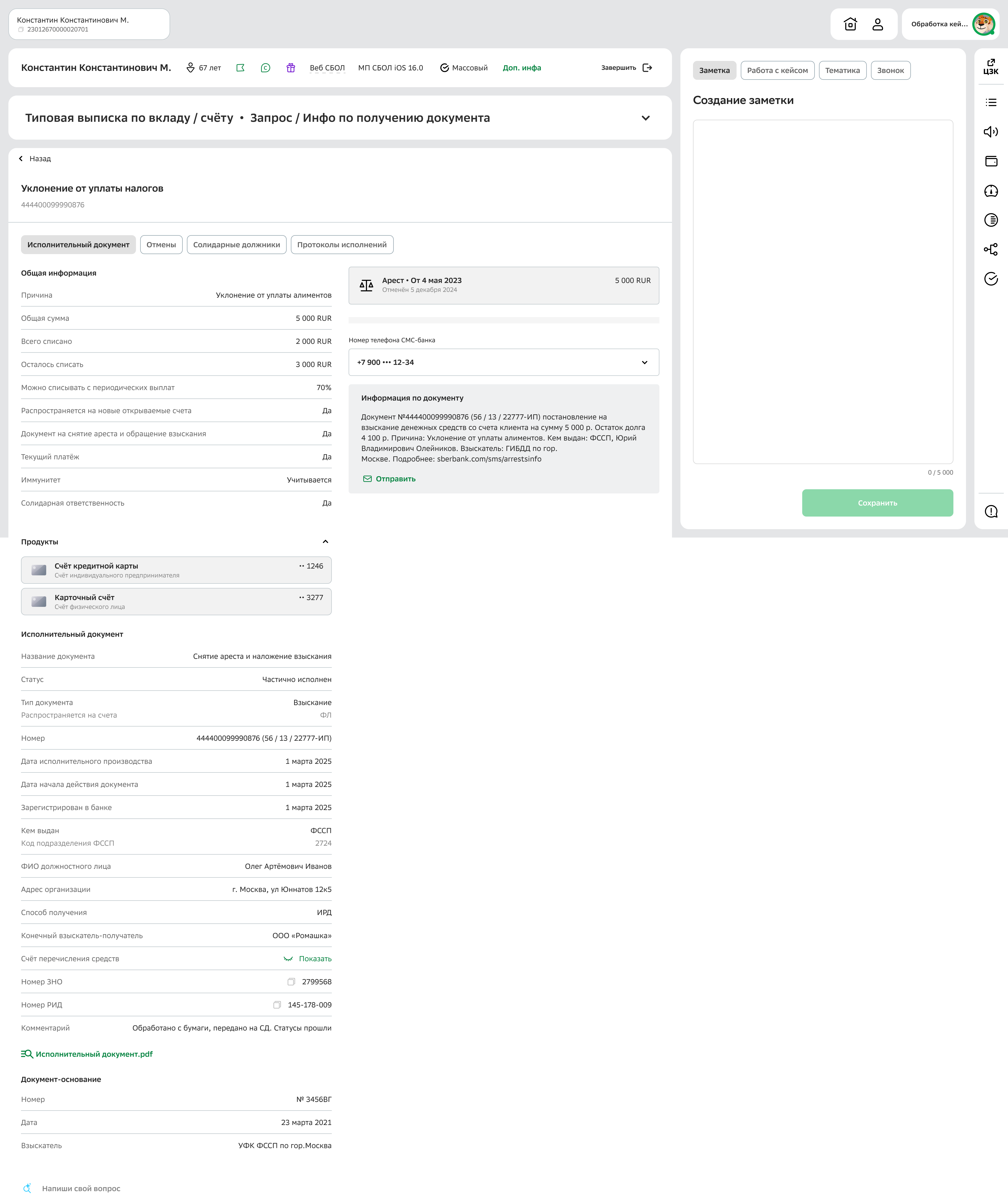The width and height of the screenshot is (1008, 1199).
Task: Click the wallet icon in right sidebar
Action: pos(991,161)
